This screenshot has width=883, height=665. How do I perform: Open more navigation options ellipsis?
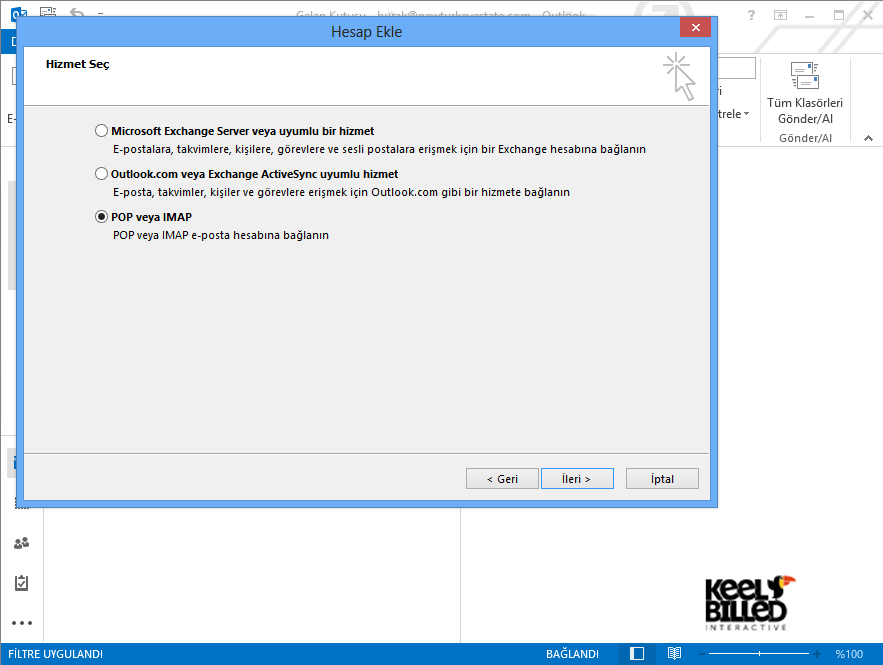[x=22, y=623]
